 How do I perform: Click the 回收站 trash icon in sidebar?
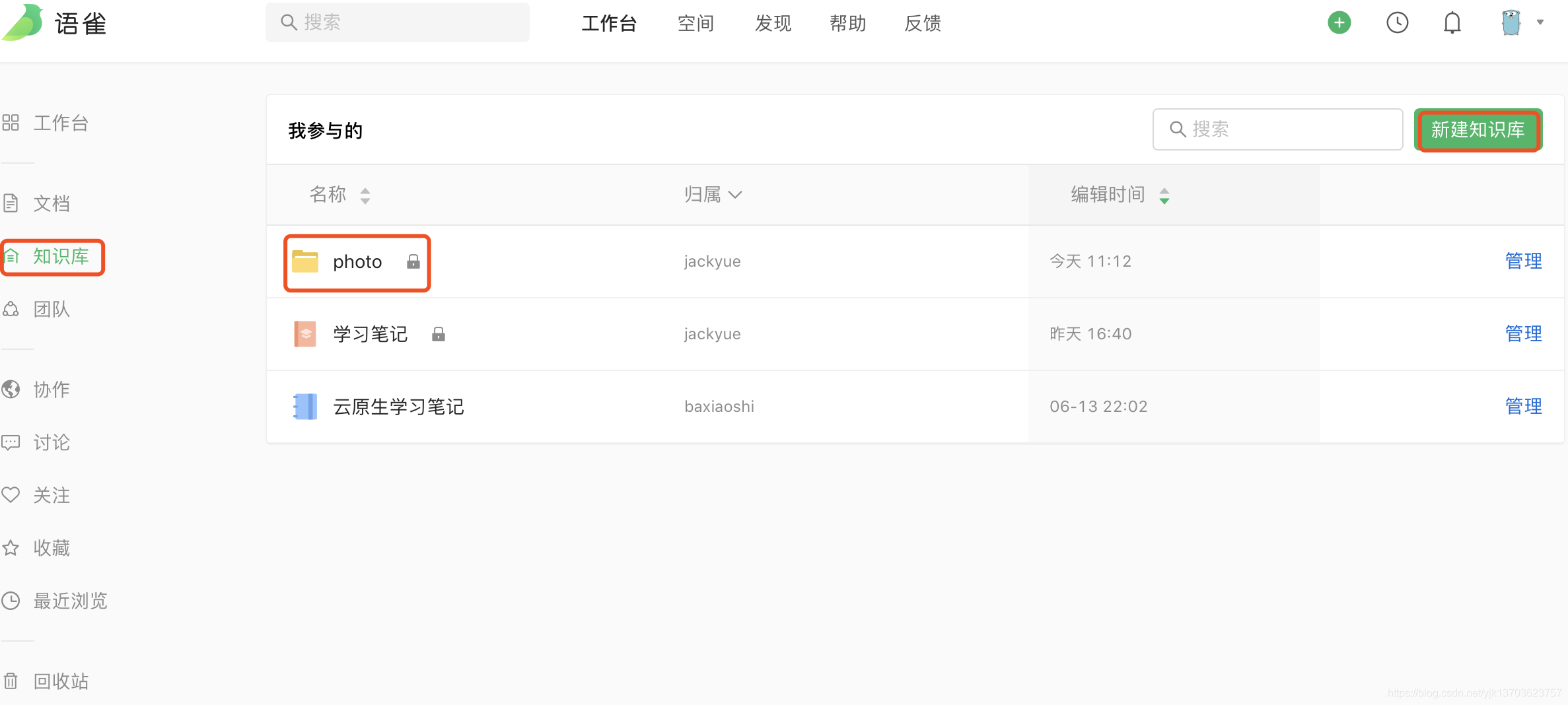click(11, 681)
